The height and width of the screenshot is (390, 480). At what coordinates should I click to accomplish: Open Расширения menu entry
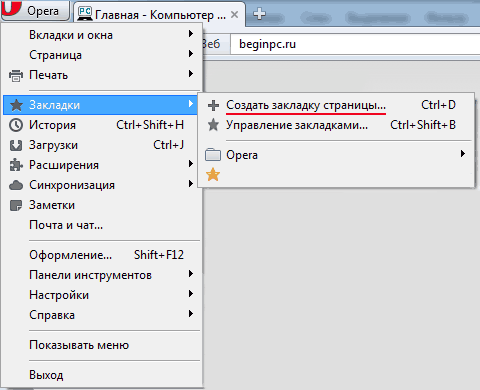tap(102, 165)
